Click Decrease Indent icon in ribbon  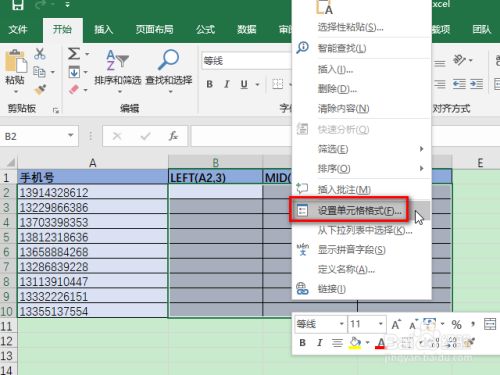pos(459,84)
